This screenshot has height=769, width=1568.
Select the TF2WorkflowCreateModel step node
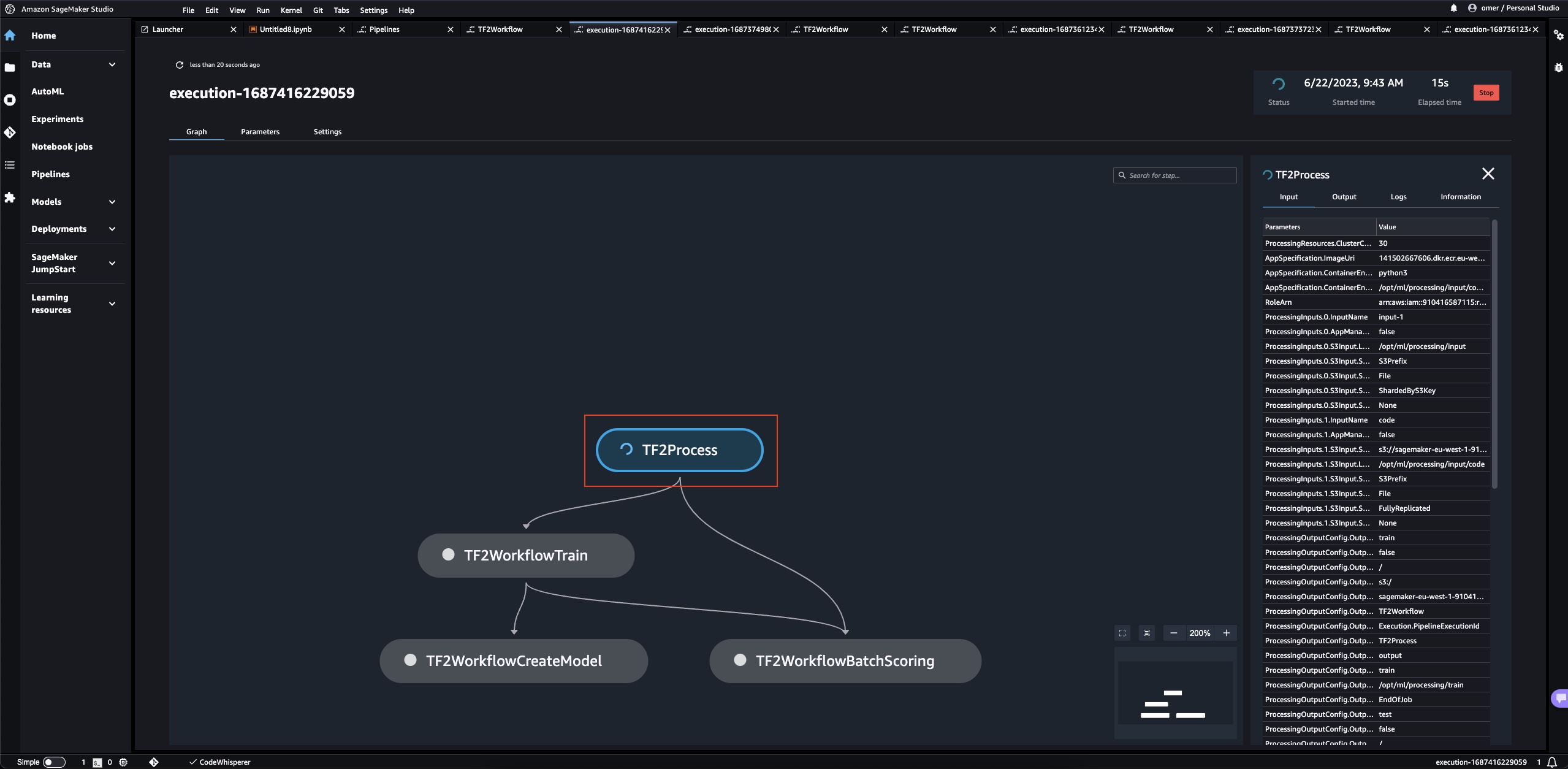click(514, 661)
